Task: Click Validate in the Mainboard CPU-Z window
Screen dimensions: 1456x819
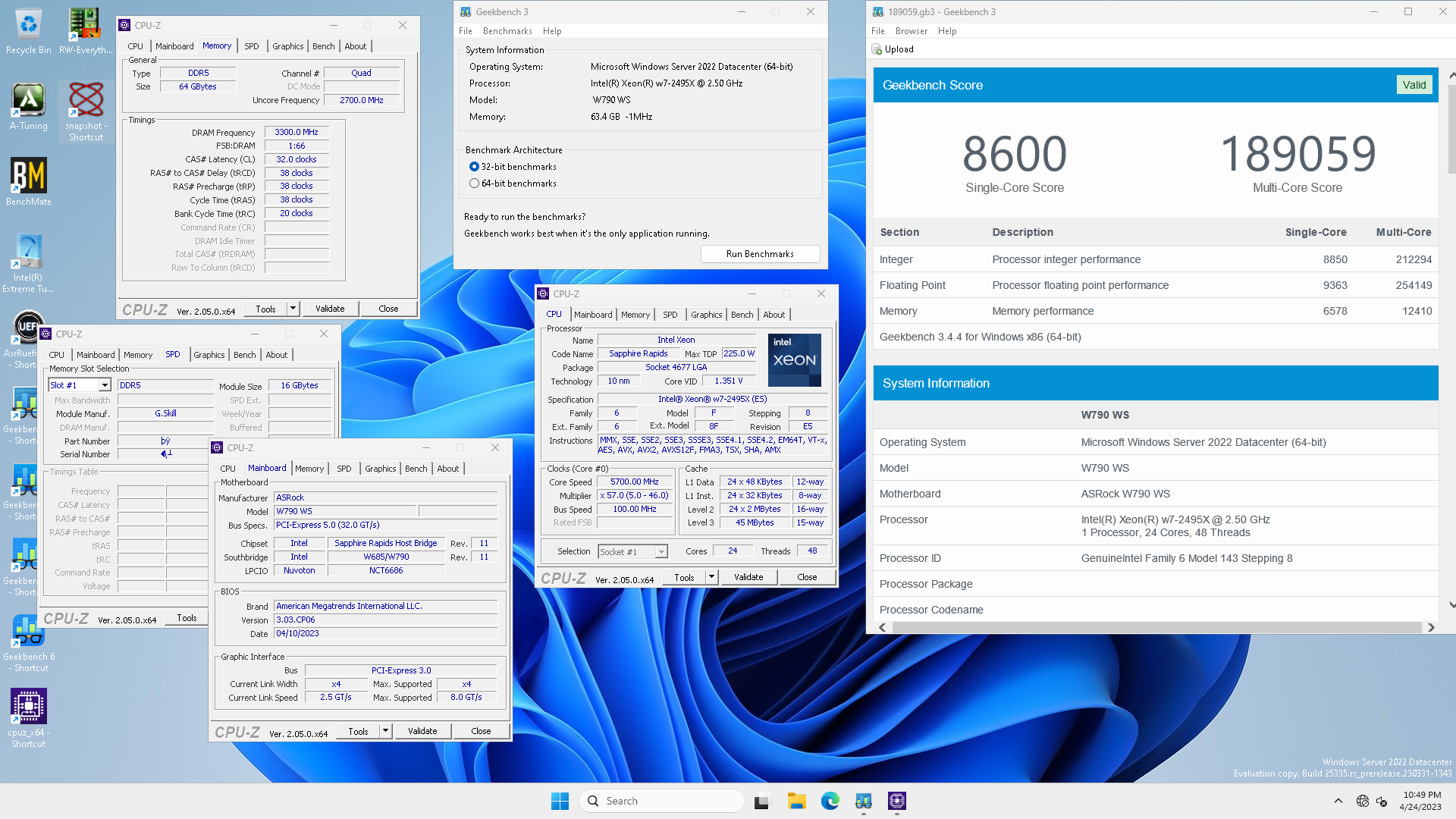Action: coord(422,731)
